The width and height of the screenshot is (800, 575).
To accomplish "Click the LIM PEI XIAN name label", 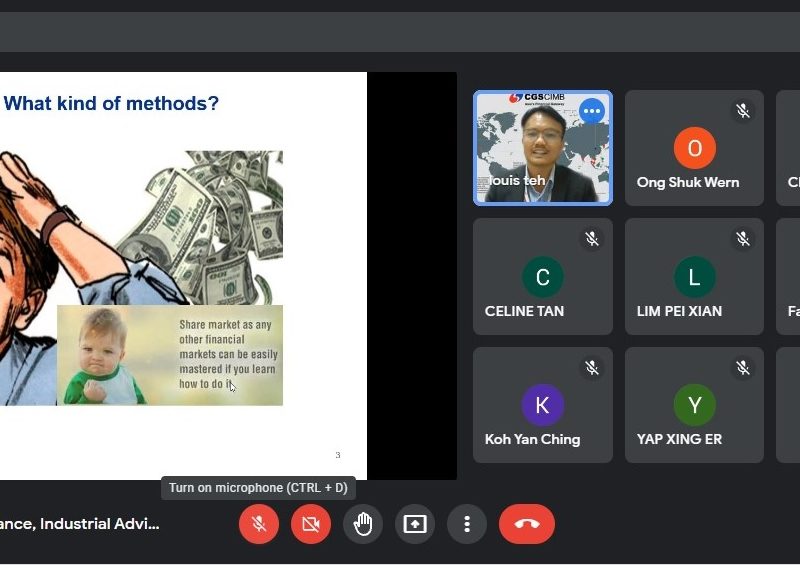I will pyautogui.click(x=679, y=311).
